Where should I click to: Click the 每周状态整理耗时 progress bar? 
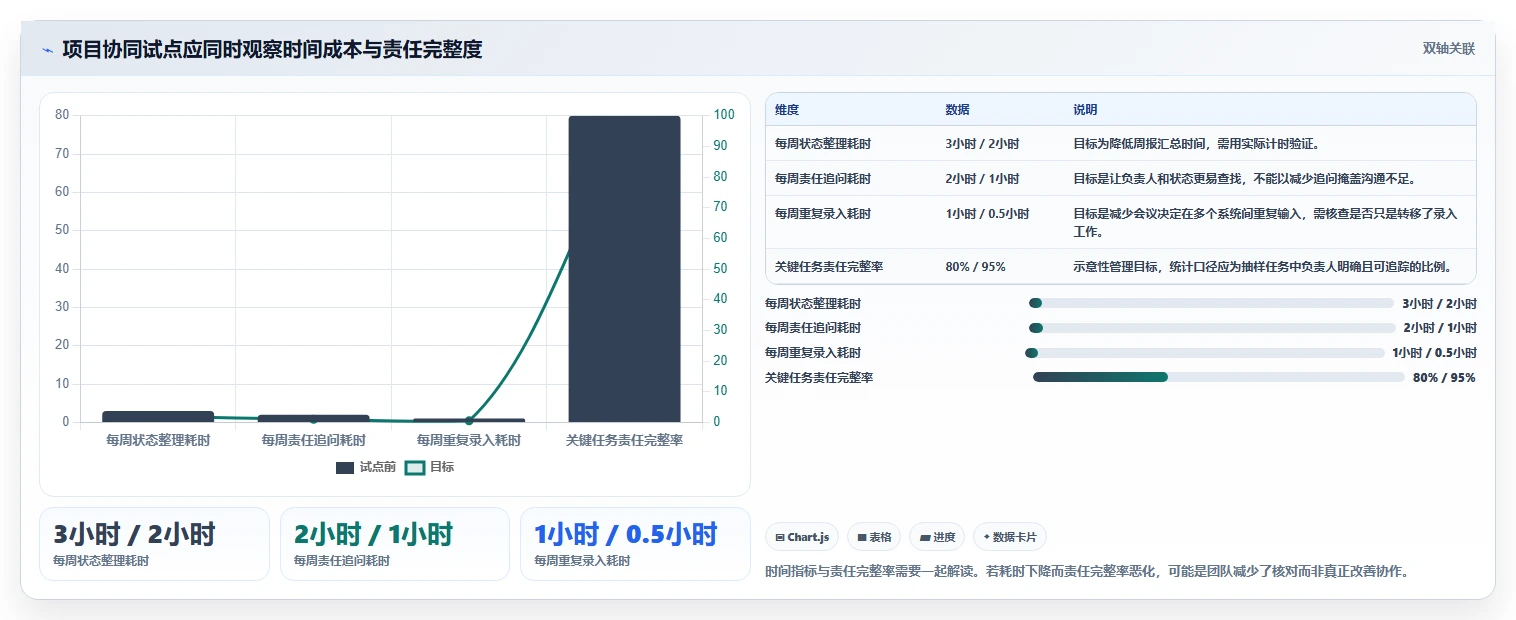tap(1211, 303)
